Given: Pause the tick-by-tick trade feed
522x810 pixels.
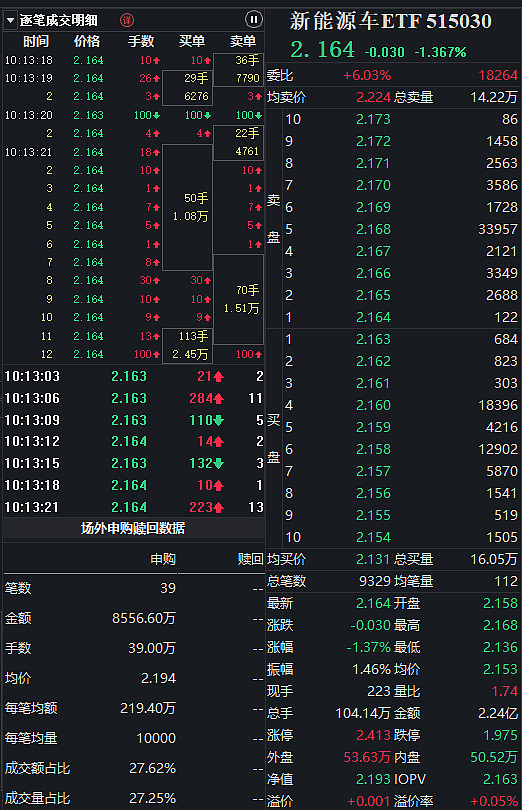Looking at the screenshot, I should (253, 20).
